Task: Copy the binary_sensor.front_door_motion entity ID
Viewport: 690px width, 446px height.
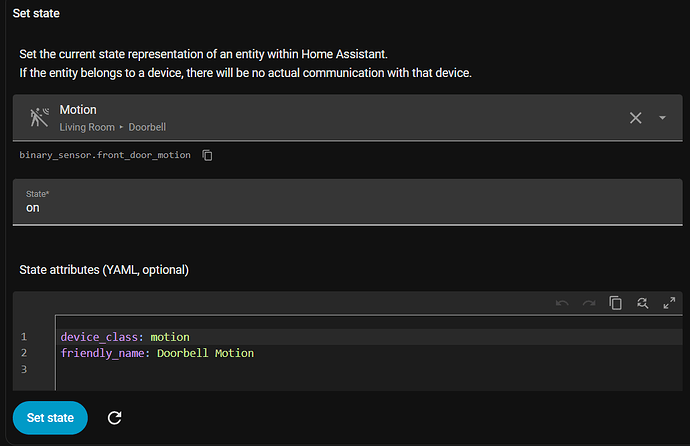Action: (x=207, y=155)
